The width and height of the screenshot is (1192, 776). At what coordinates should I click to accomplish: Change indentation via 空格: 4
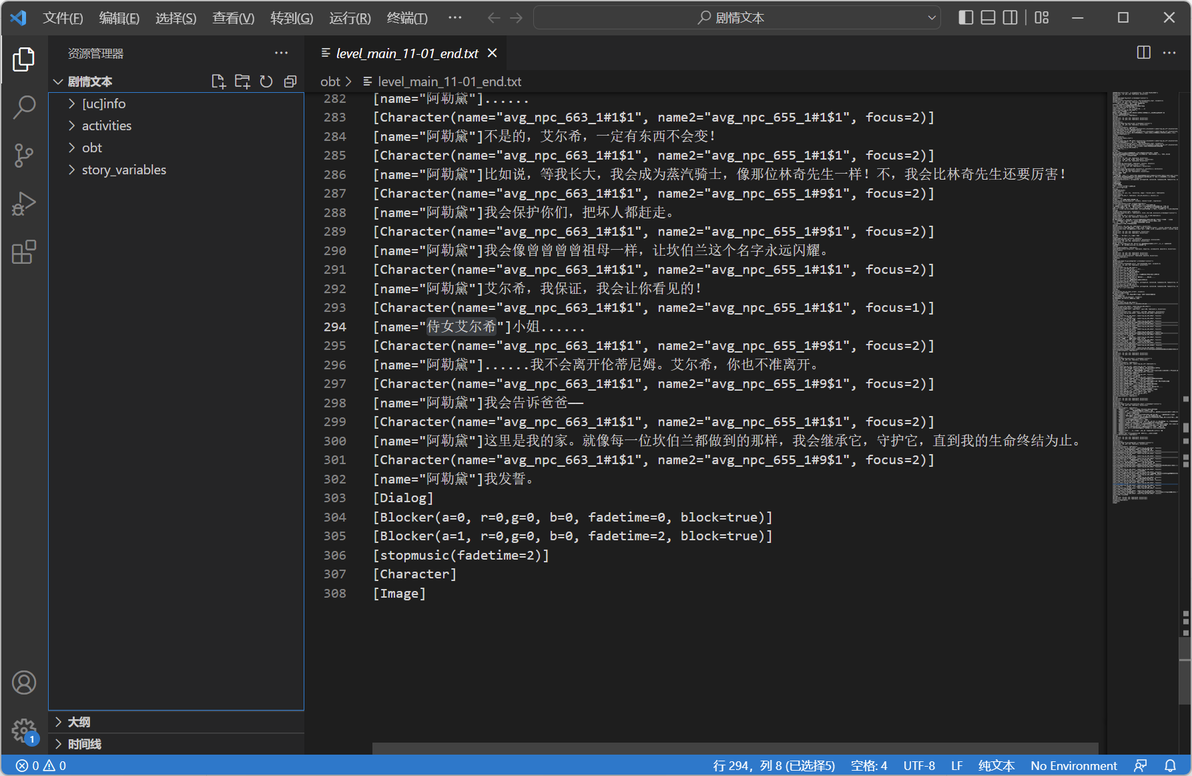868,765
